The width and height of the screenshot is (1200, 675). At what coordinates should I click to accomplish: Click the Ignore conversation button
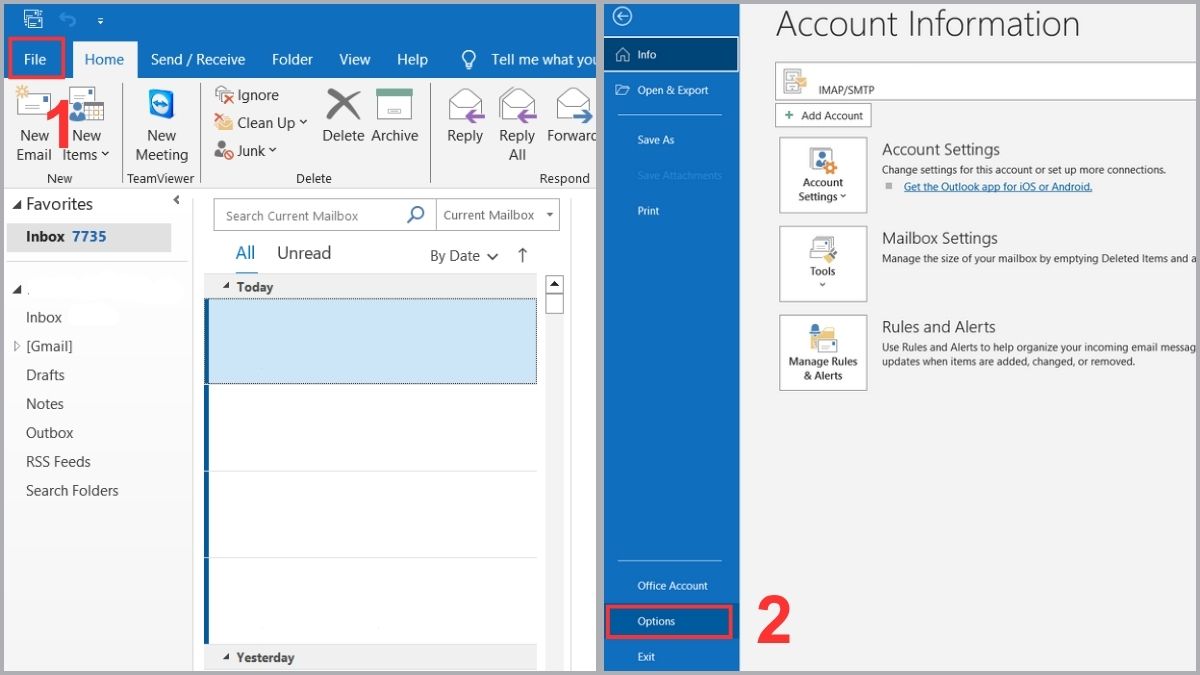coord(248,95)
